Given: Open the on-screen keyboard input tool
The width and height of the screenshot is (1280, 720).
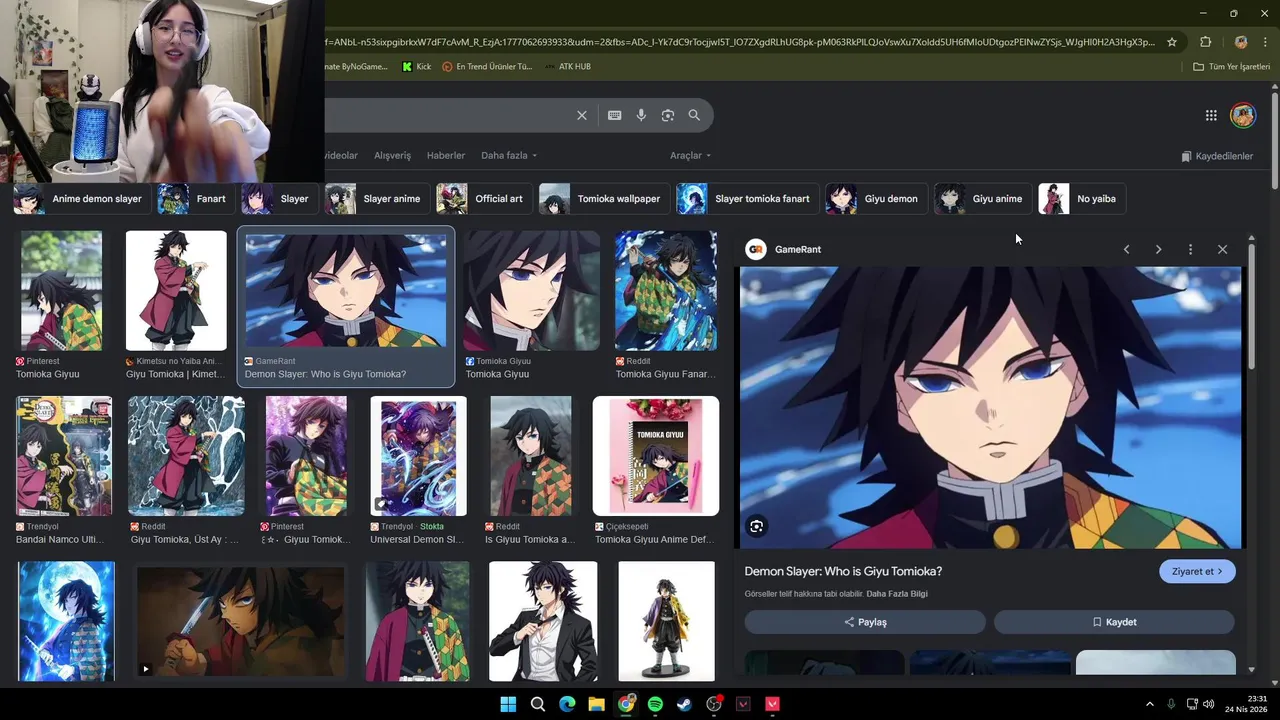Looking at the screenshot, I should (x=615, y=115).
